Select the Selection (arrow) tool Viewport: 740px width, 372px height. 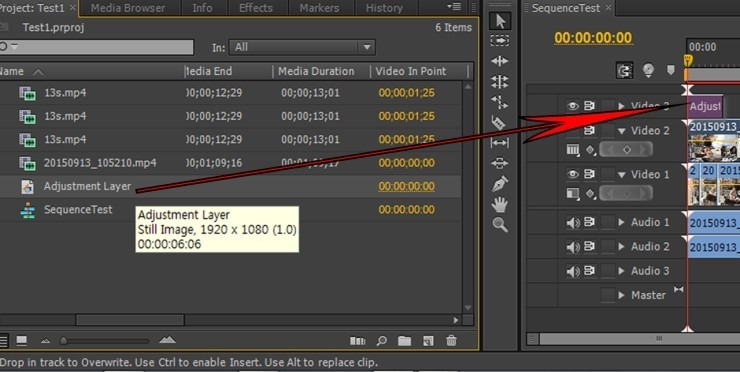500,21
